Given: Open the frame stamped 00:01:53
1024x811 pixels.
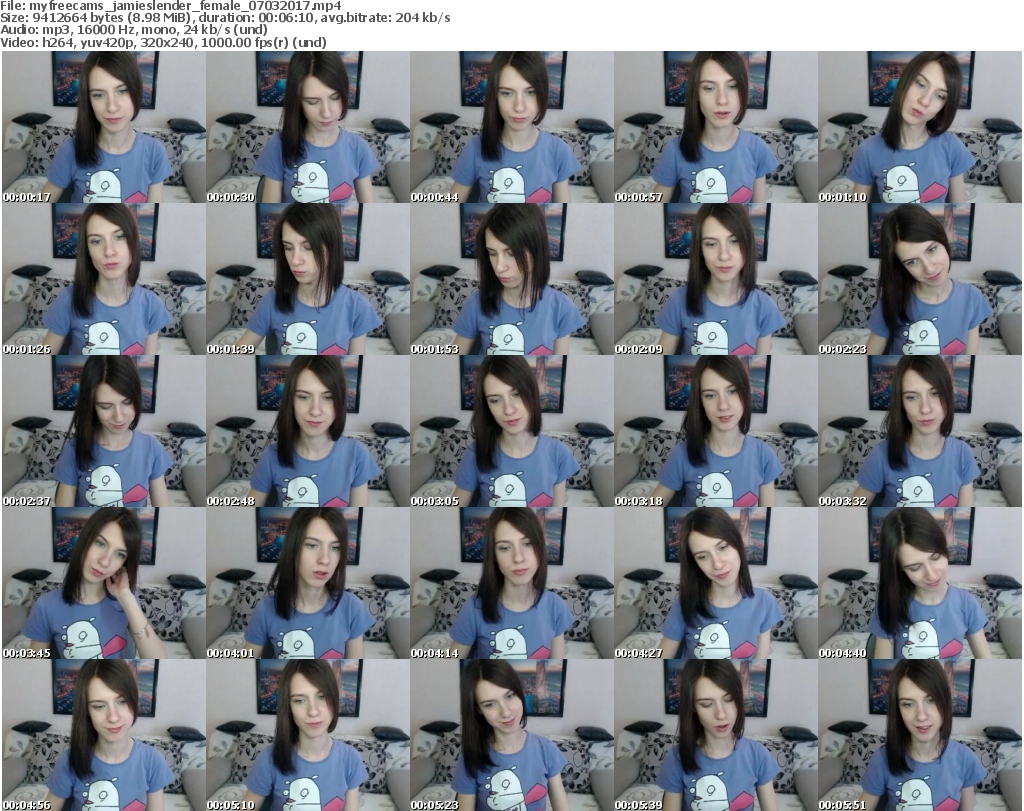Looking at the screenshot, I should pyautogui.click(x=512, y=279).
